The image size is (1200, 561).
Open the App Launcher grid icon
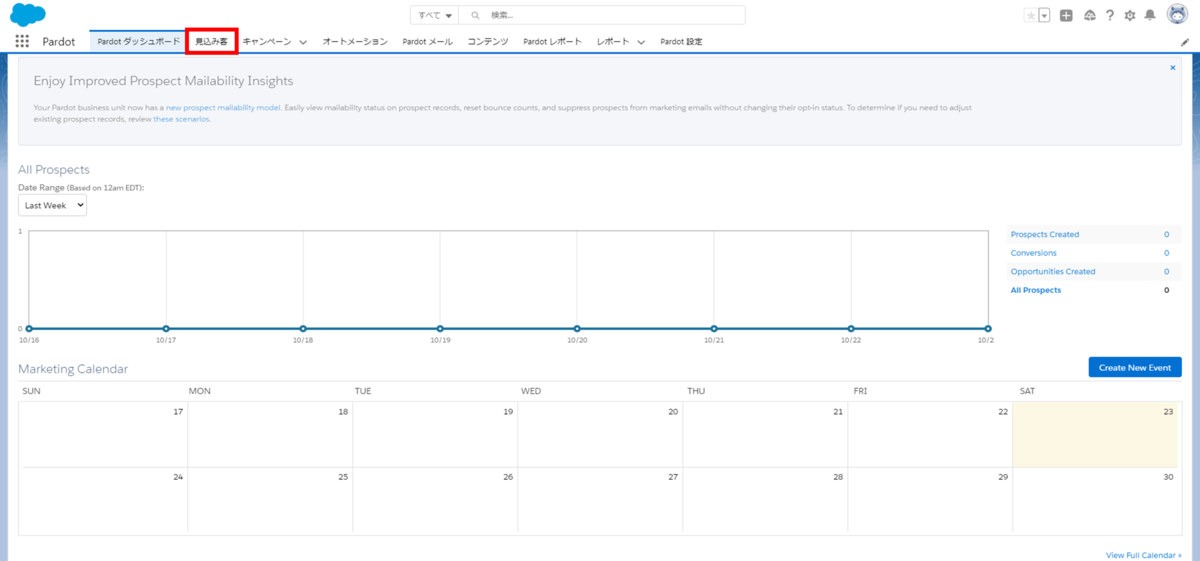pyautogui.click(x=22, y=42)
